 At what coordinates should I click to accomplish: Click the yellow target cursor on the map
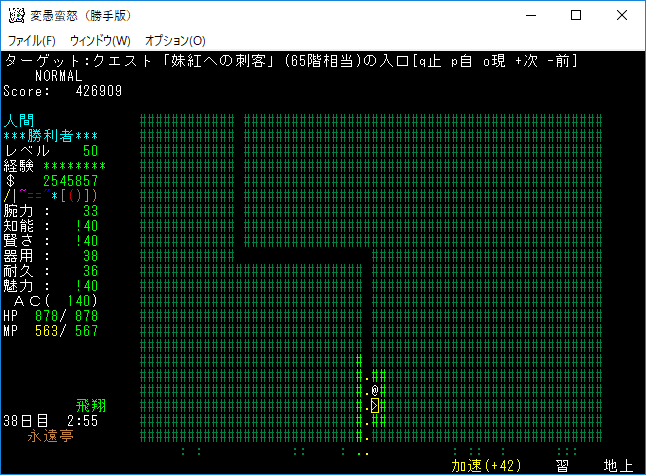tap(375, 406)
